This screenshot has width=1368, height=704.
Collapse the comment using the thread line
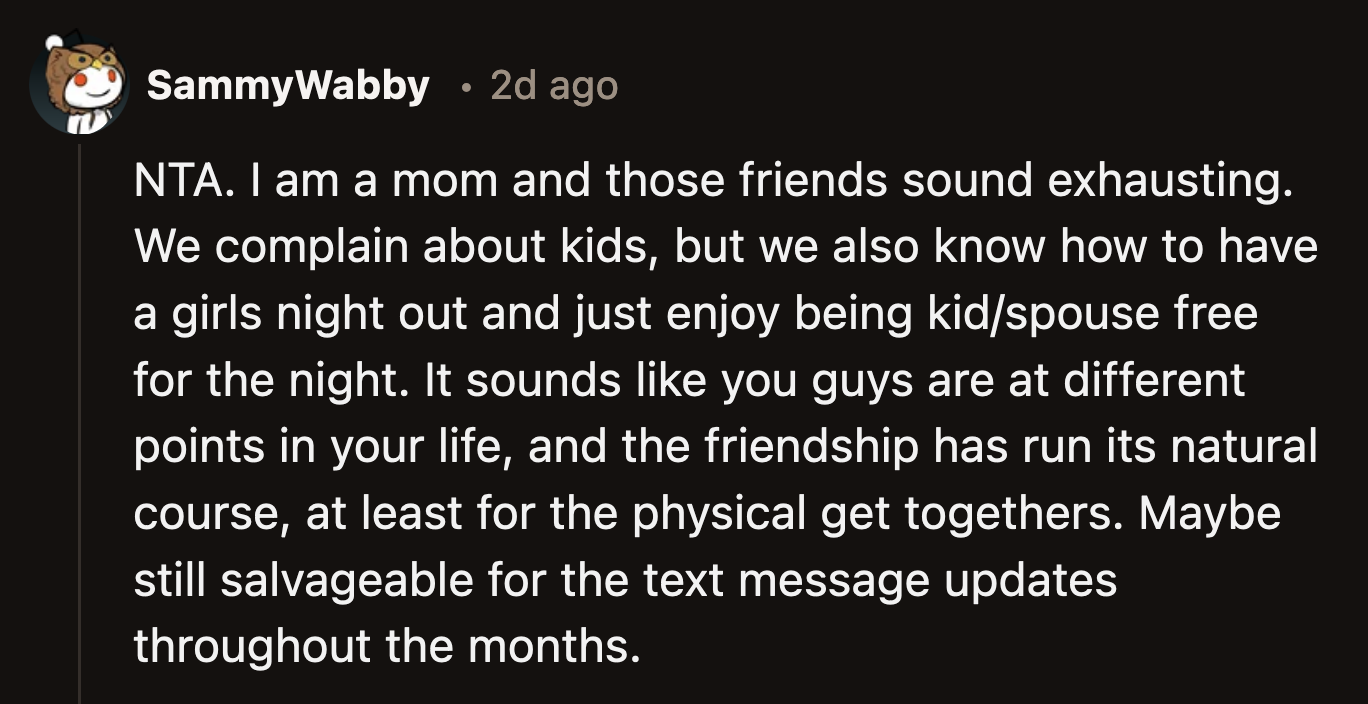click(x=79, y=420)
